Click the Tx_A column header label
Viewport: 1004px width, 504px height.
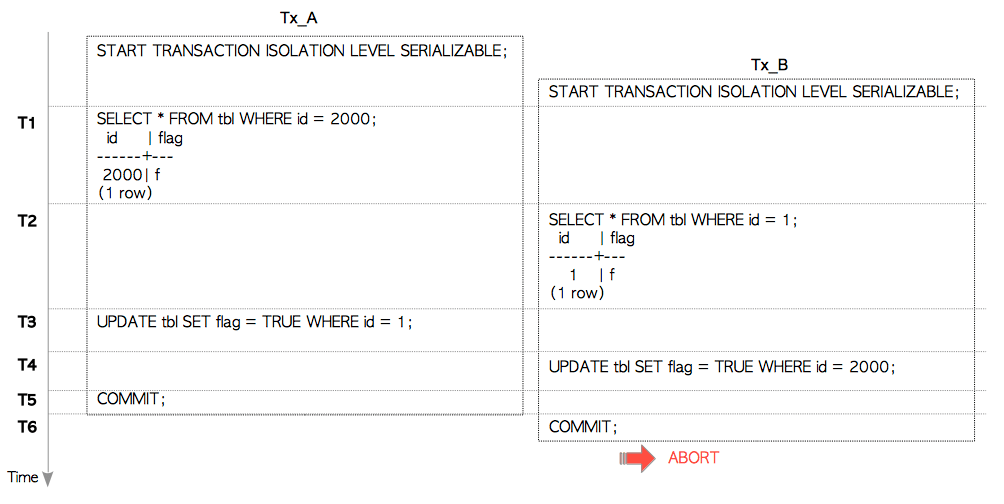pos(299,19)
